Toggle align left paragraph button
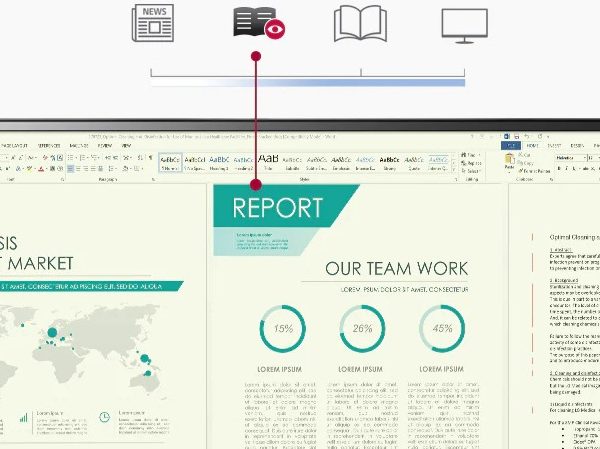Viewport: 600px width, 449px height. click(x=70, y=168)
